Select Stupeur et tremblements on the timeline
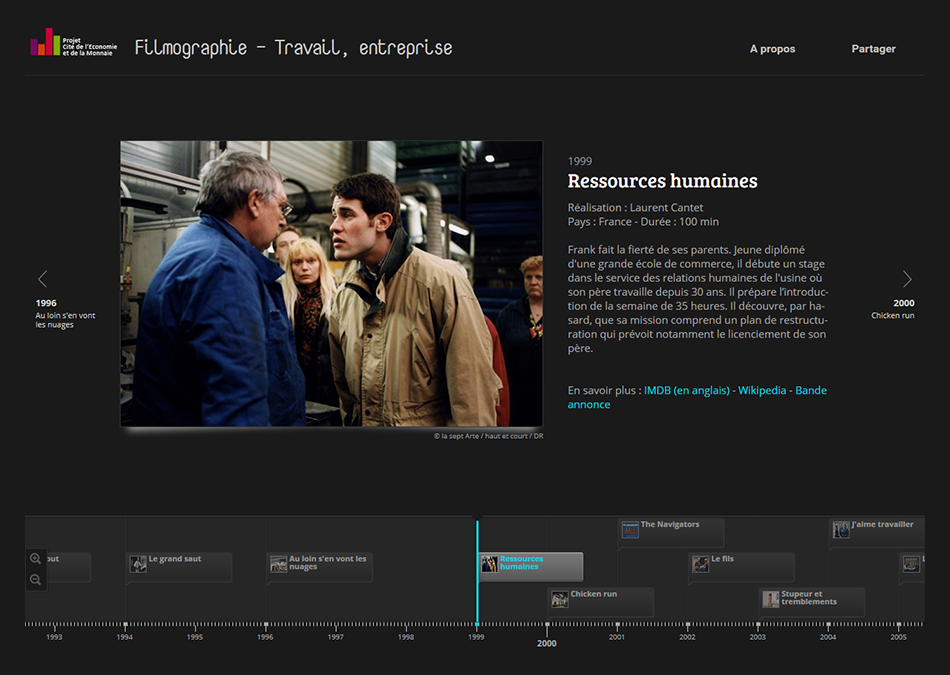The width and height of the screenshot is (950, 675). [812, 602]
